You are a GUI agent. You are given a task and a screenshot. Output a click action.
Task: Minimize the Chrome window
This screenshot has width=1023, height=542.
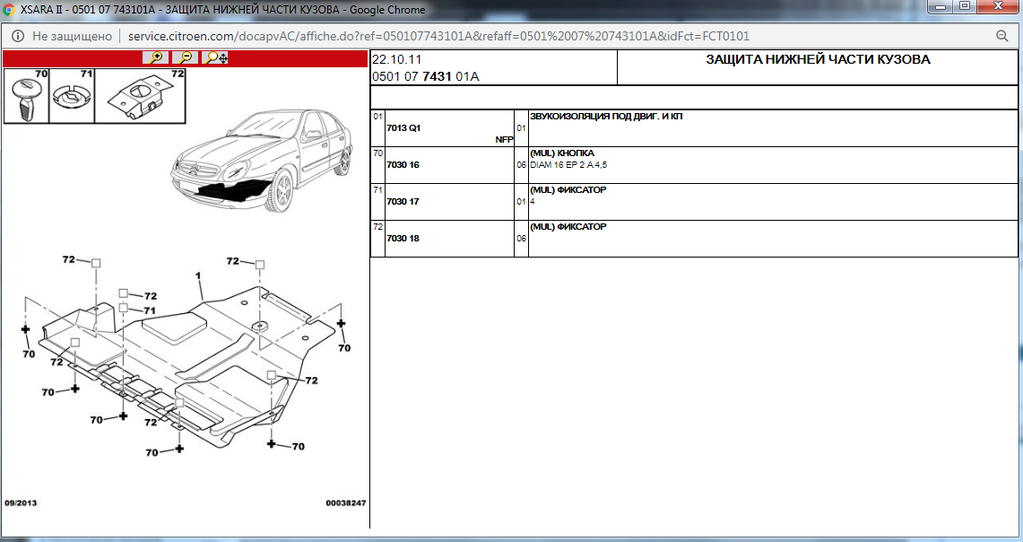pyautogui.click(x=939, y=7)
